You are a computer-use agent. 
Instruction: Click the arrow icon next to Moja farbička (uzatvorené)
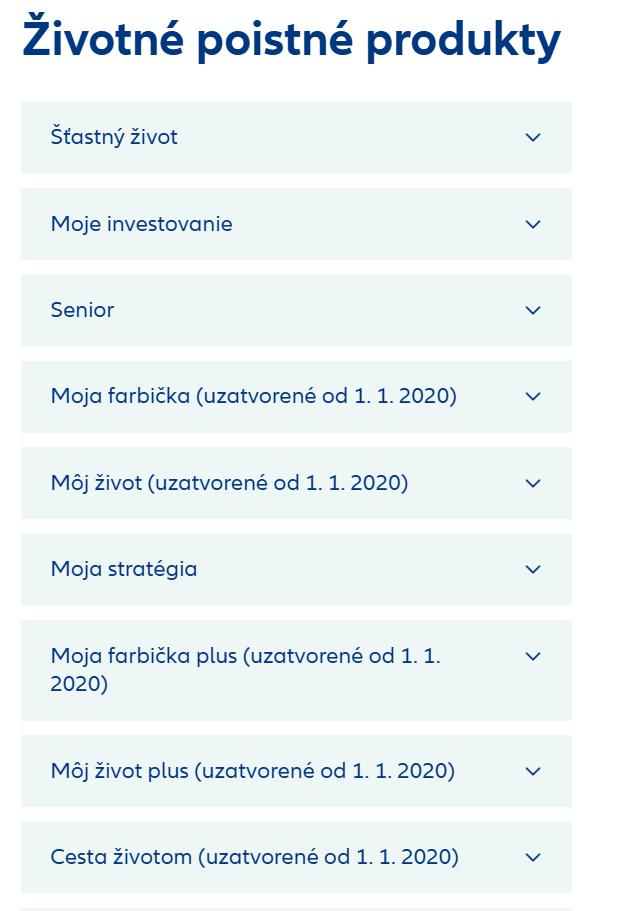[x=533, y=396]
